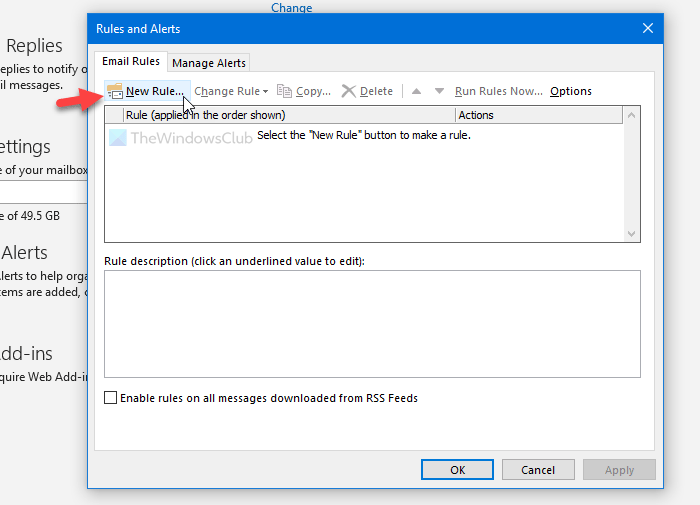Image resolution: width=700 pixels, height=505 pixels.
Task: Switch to the Manage Alerts tab
Action: [x=208, y=63]
